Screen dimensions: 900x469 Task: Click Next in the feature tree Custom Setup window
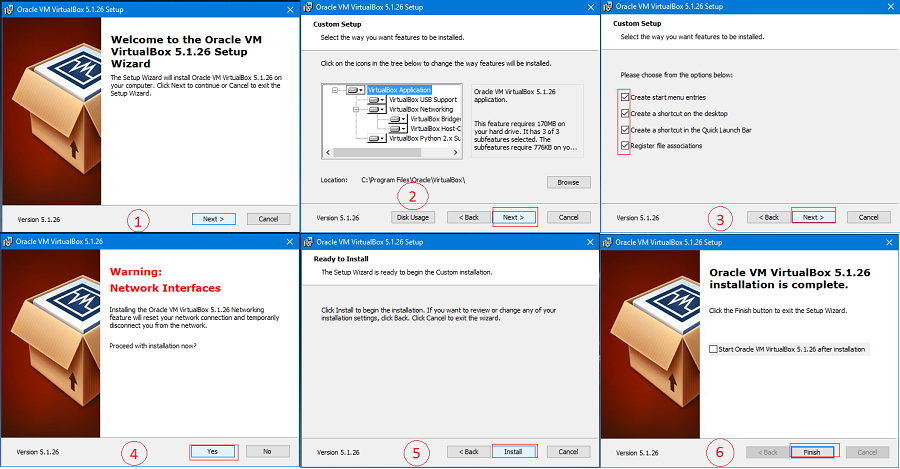[514, 218]
